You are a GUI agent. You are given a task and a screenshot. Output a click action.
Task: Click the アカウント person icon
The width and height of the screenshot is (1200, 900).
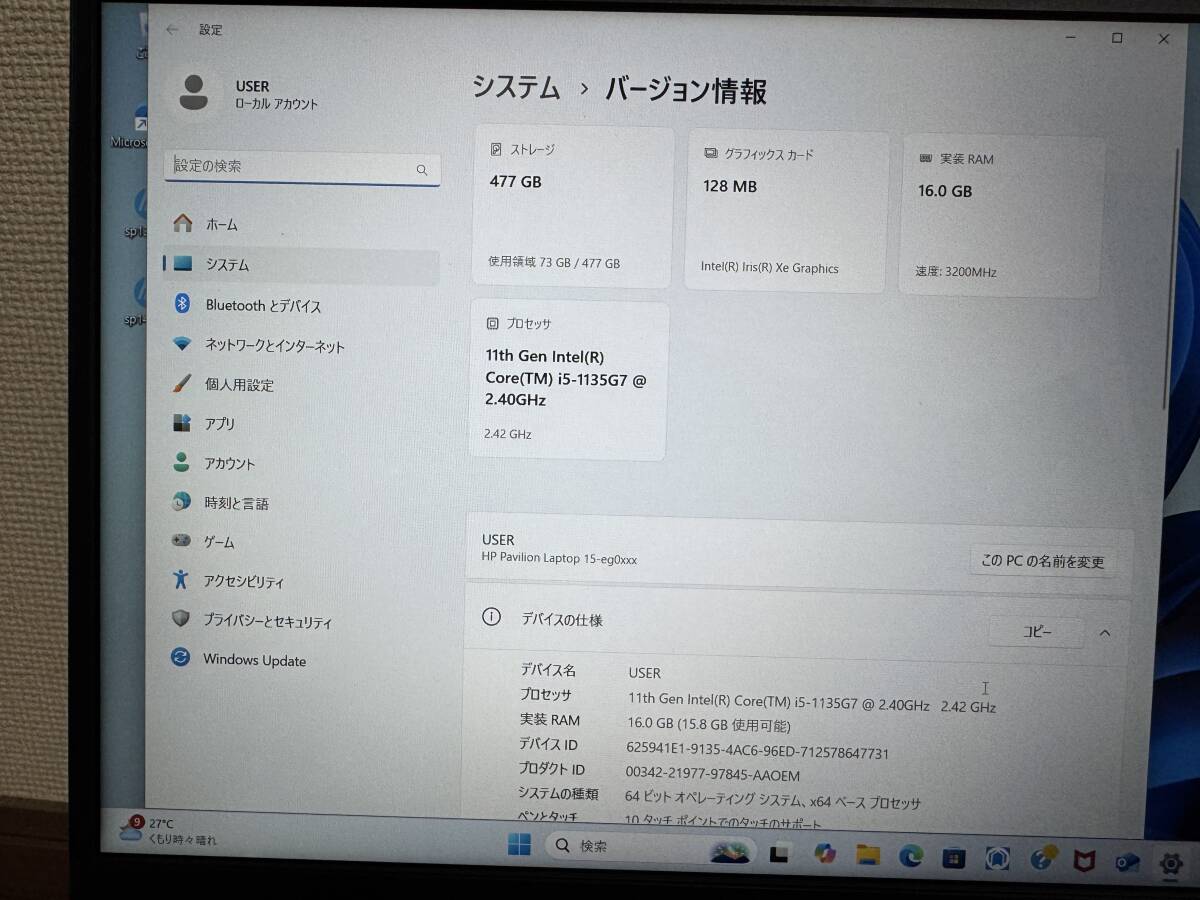[x=181, y=463]
